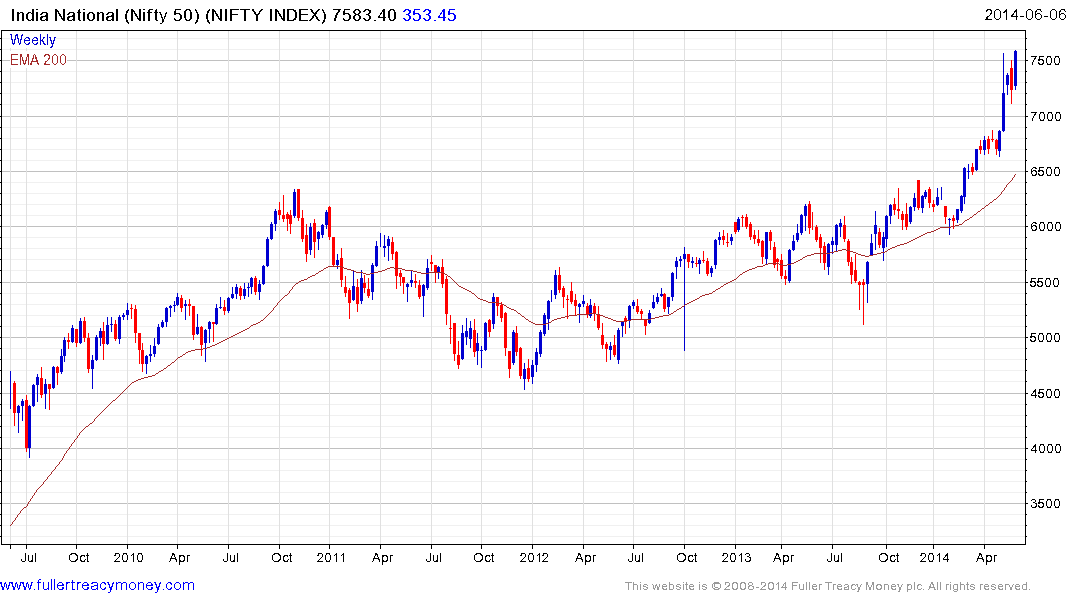
Task: Click the 2010 marker on time axis
Action: [x=128, y=557]
